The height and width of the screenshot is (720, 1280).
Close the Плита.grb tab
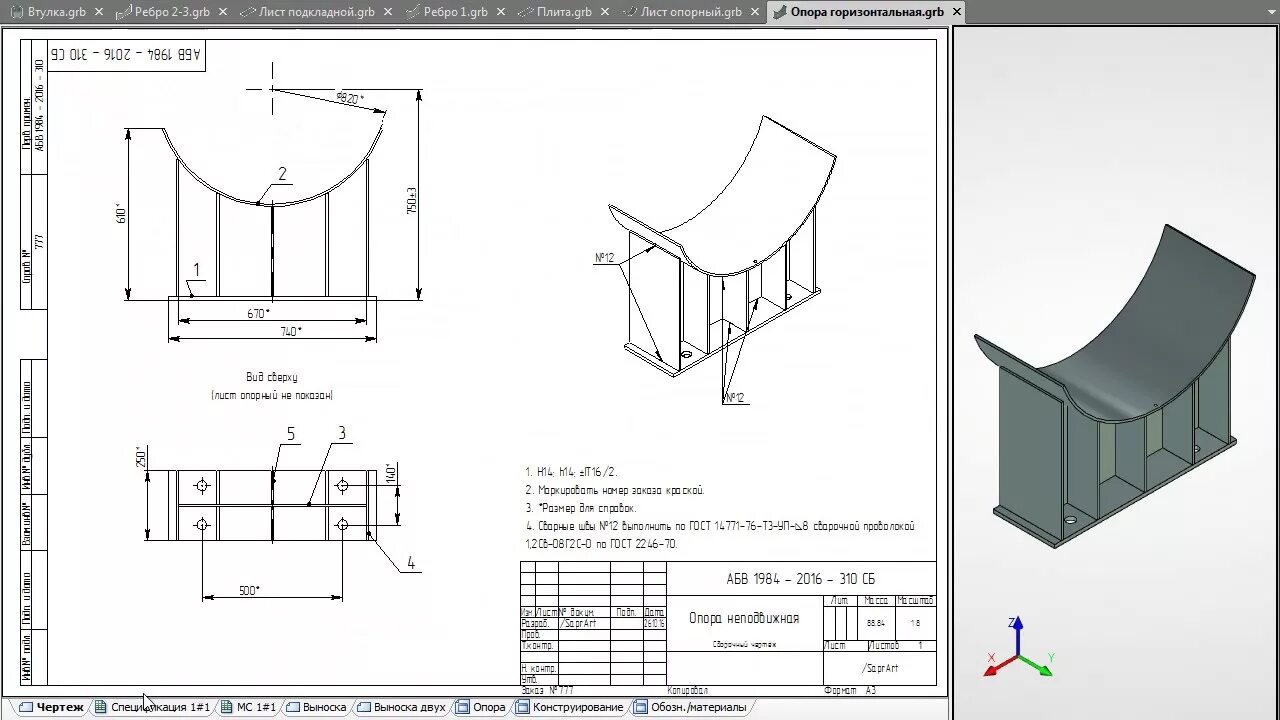[x=604, y=12]
